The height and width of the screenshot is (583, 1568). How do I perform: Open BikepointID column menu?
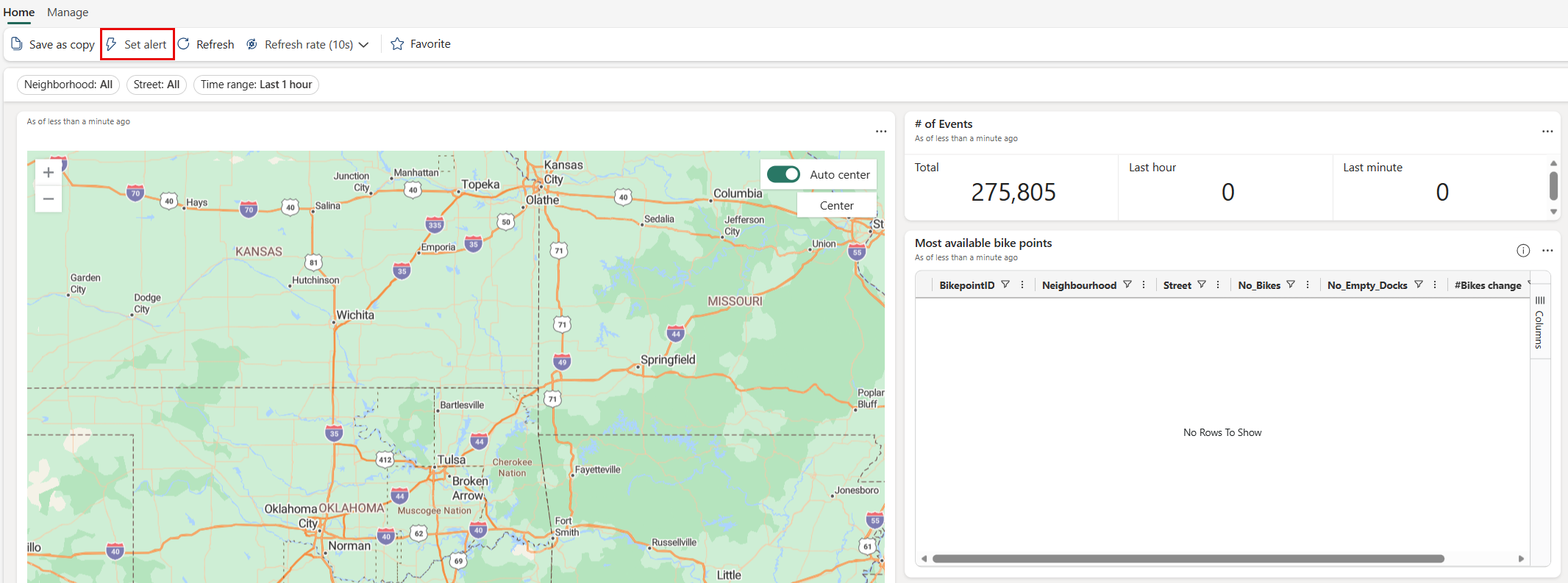[1022, 285]
